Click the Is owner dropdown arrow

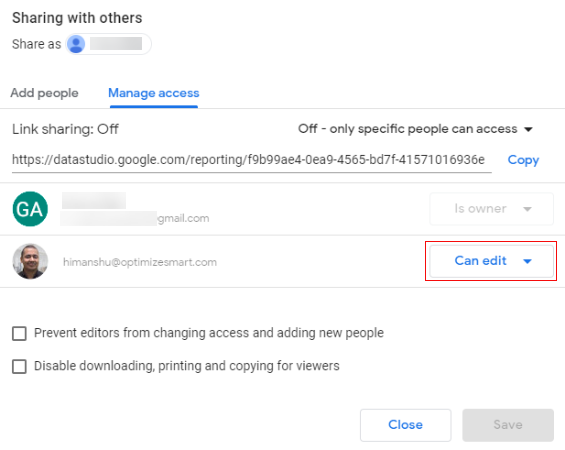527,209
